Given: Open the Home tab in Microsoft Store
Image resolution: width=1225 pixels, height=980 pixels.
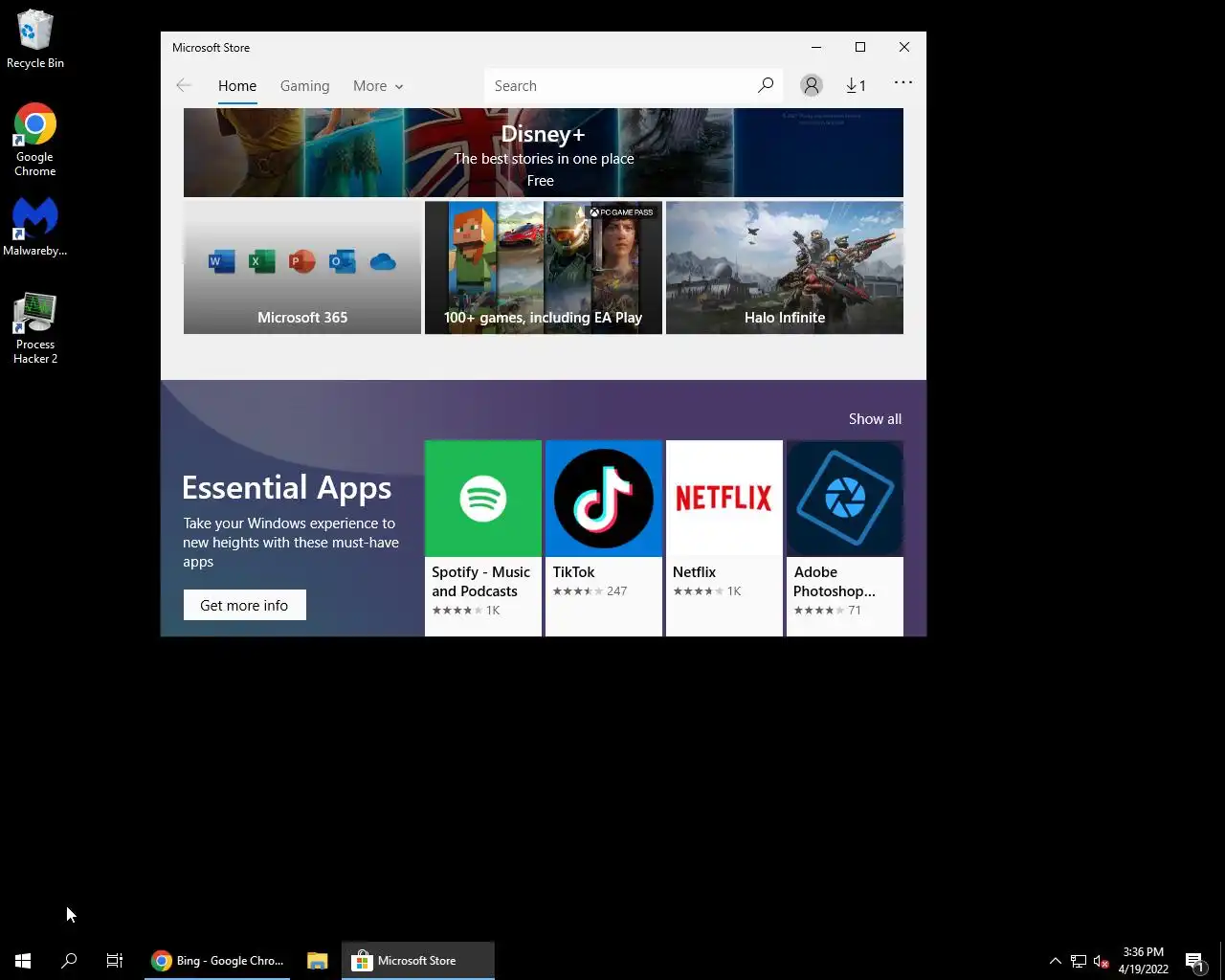Looking at the screenshot, I should [237, 85].
